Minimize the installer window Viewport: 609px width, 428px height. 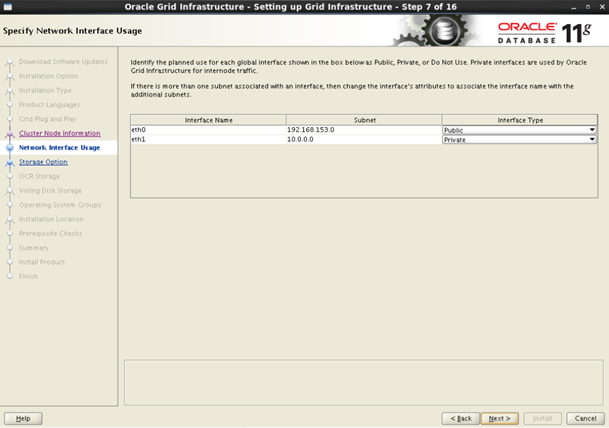coord(574,7)
